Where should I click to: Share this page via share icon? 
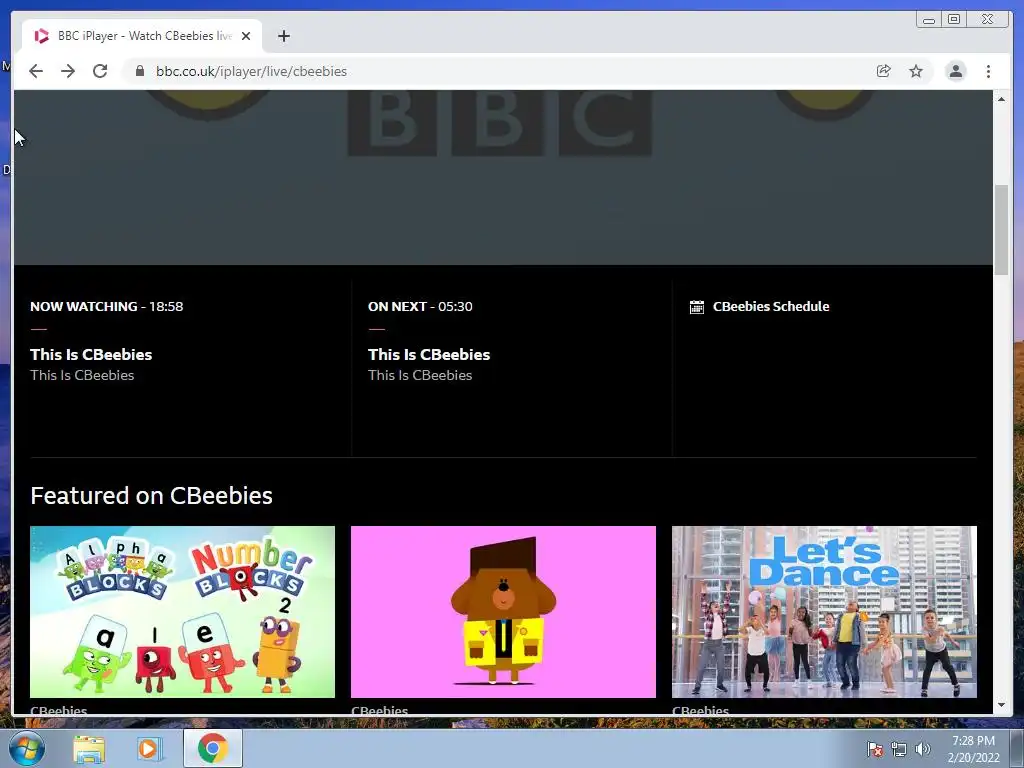pyautogui.click(x=884, y=71)
